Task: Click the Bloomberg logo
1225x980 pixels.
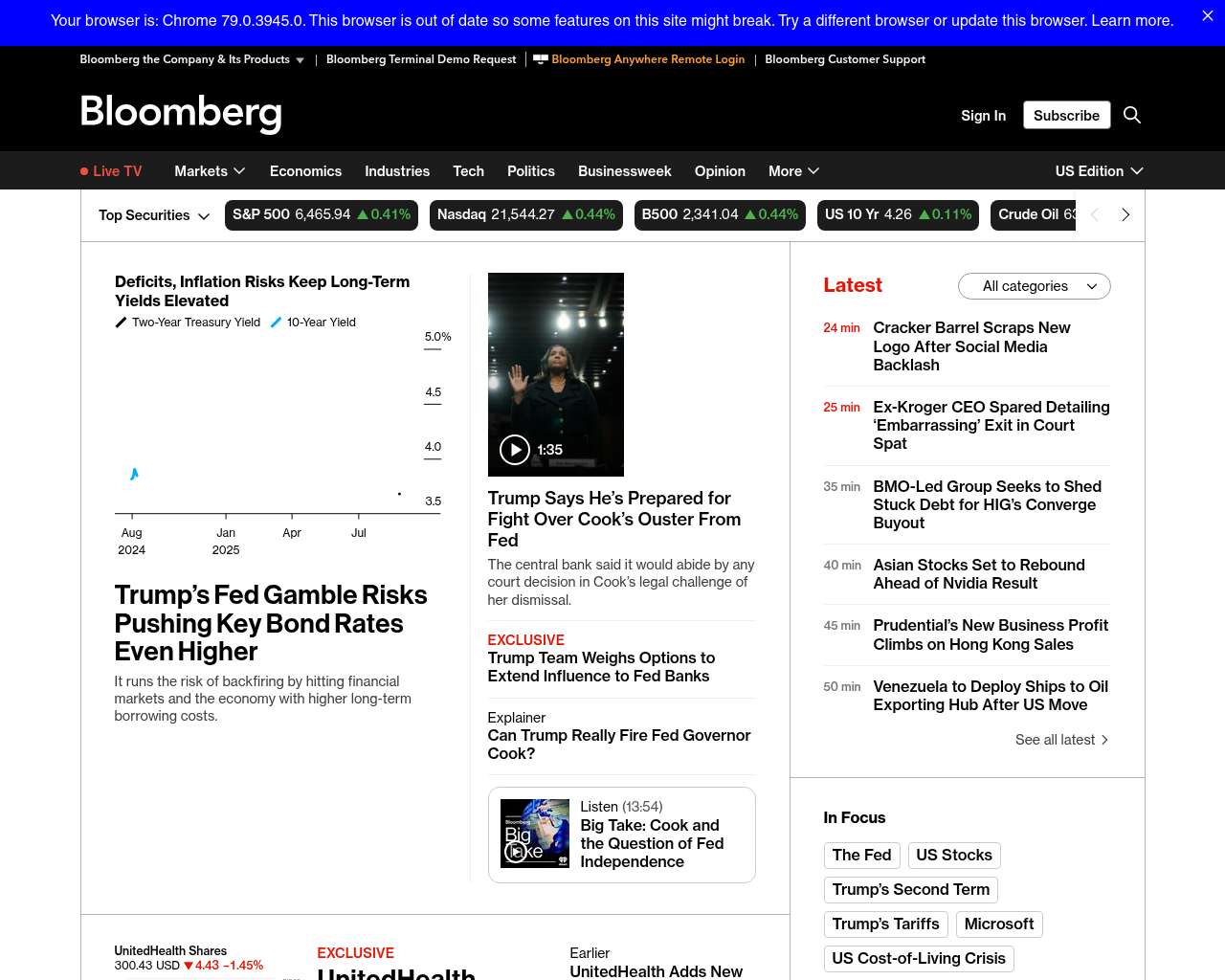Action: coord(181,114)
